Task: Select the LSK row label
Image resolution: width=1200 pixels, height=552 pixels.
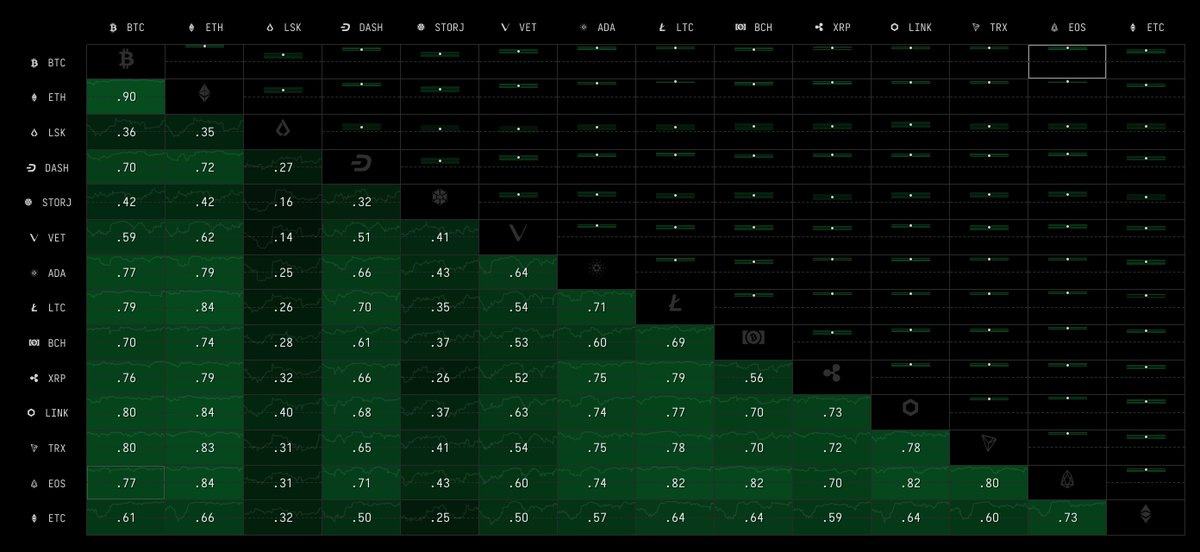Action: point(49,132)
